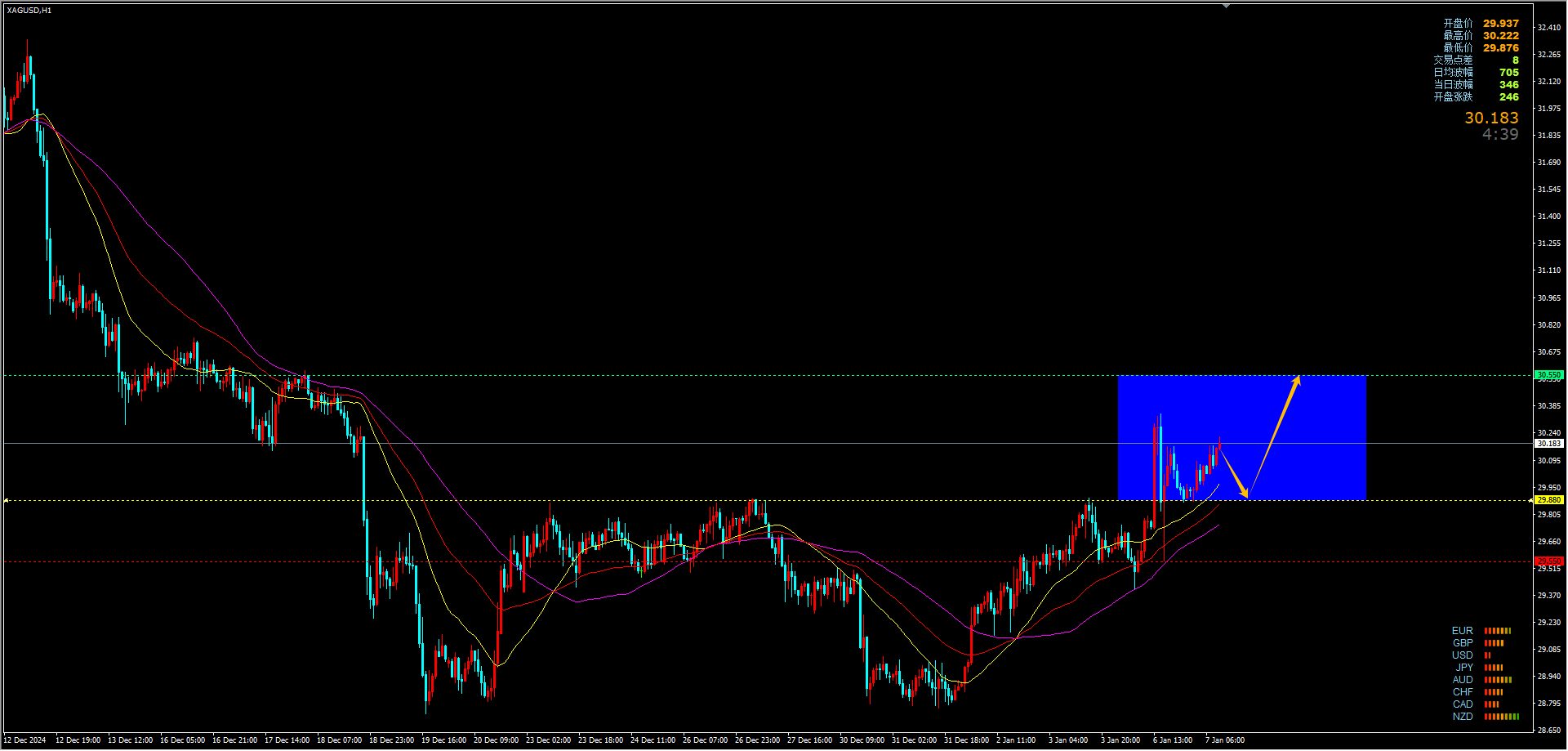This screenshot has width=1568, height=751.
Task: Click the XAGUSD,H1 chart title label
Action: click(x=29, y=11)
